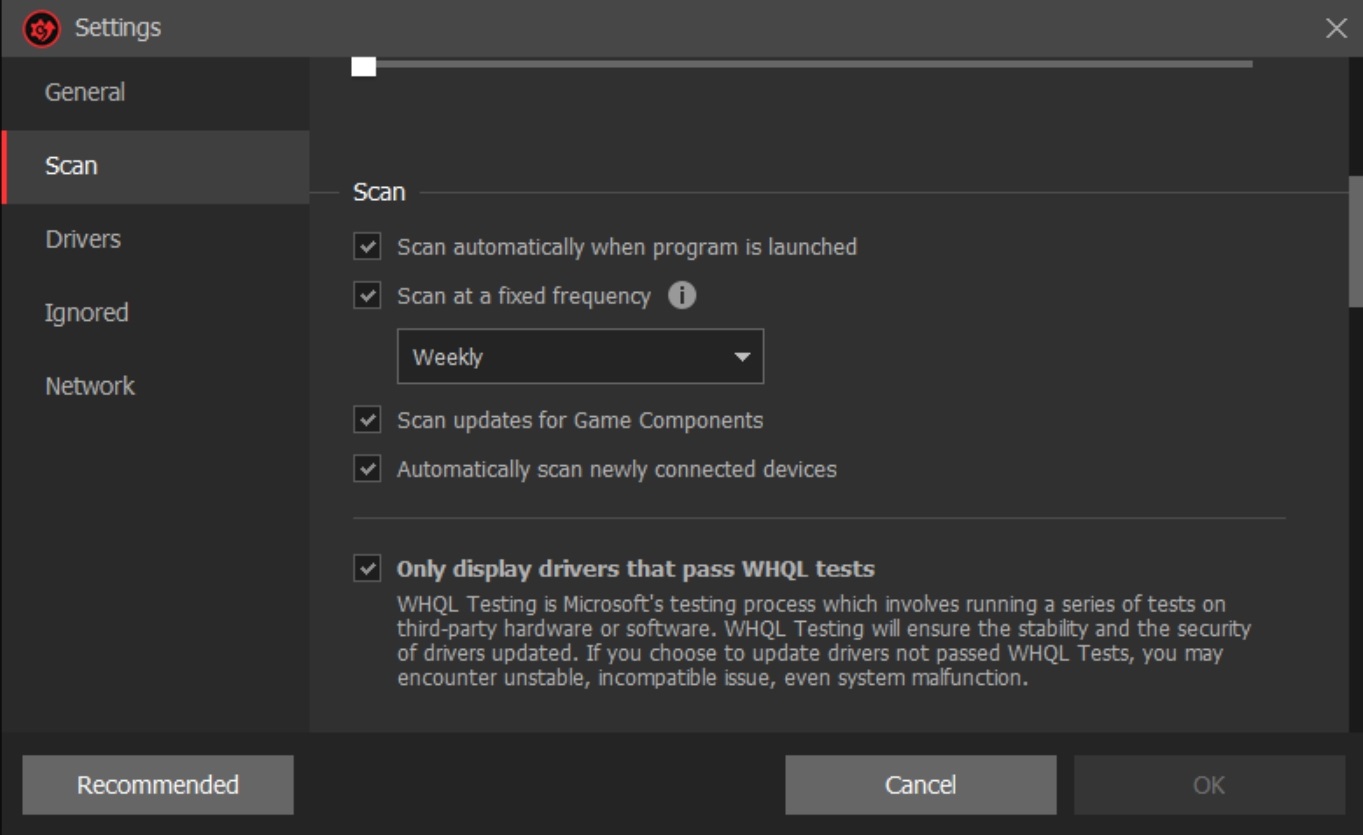Click the Recommended button
Screen dimensions: 1363x835
click(x=158, y=785)
